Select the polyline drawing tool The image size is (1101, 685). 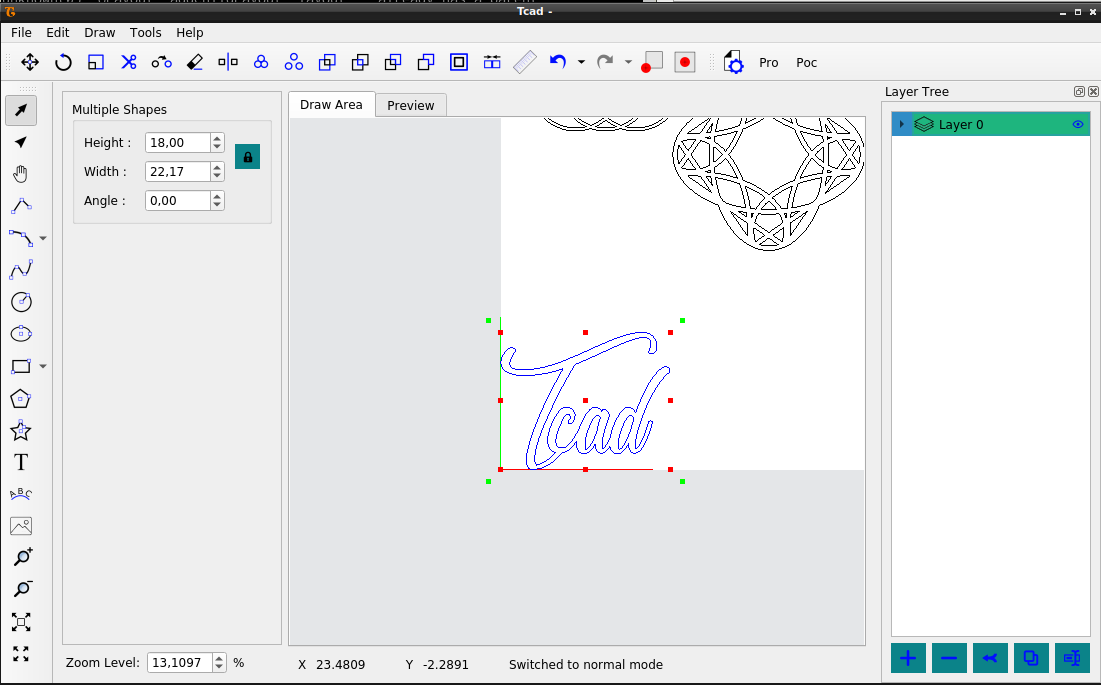(x=21, y=206)
